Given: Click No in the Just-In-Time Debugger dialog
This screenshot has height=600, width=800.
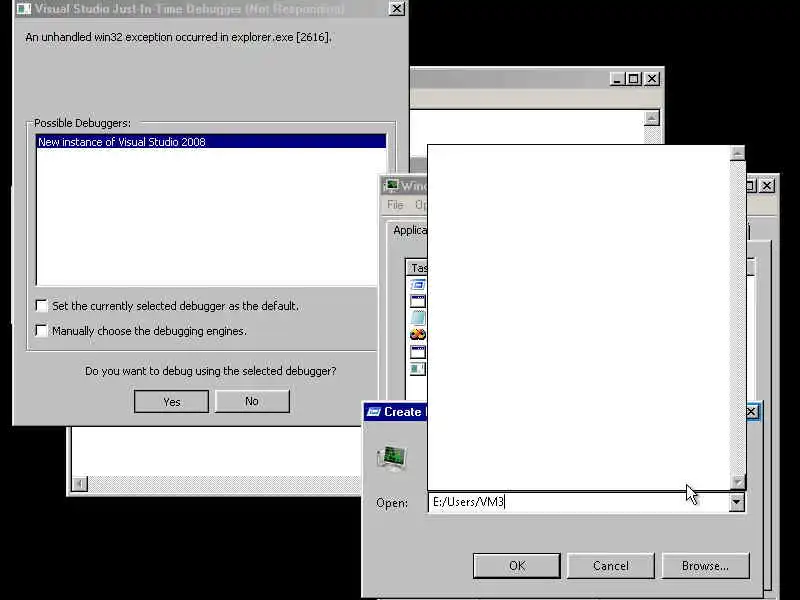Looking at the screenshot, I should click(x=252, y=402).
